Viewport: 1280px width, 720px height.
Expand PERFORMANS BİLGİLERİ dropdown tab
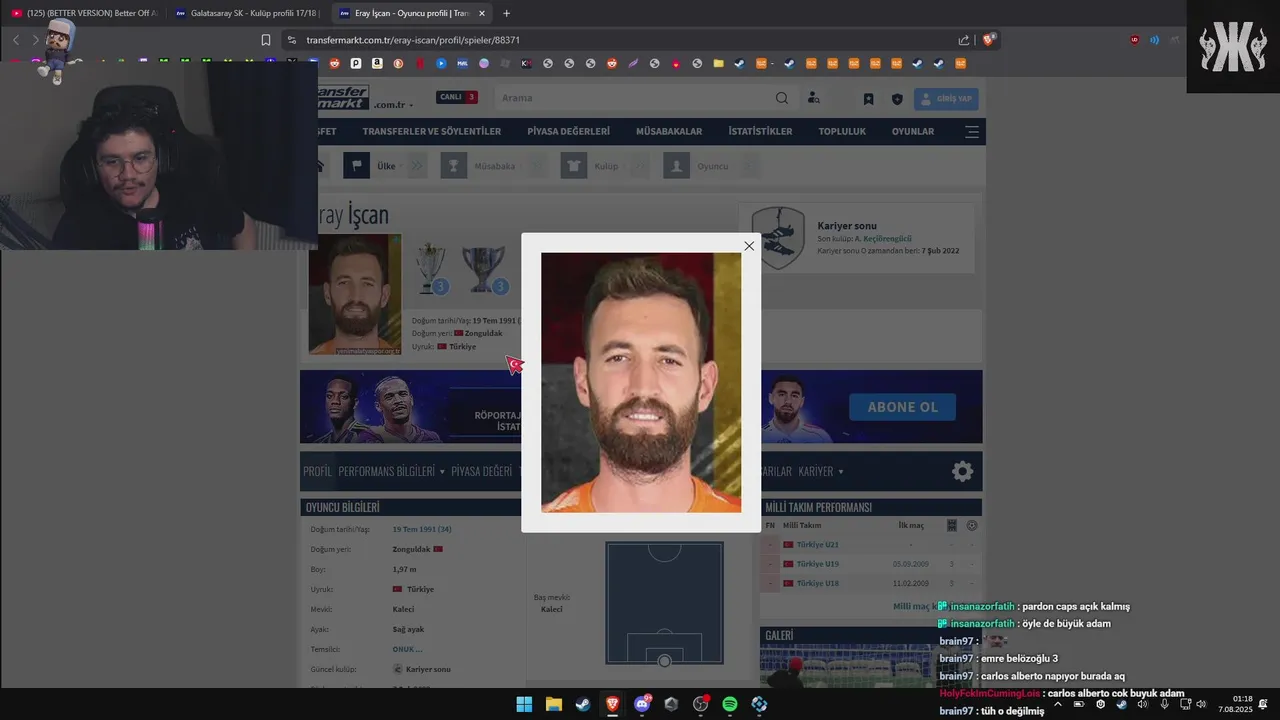[x=392, y=471]
